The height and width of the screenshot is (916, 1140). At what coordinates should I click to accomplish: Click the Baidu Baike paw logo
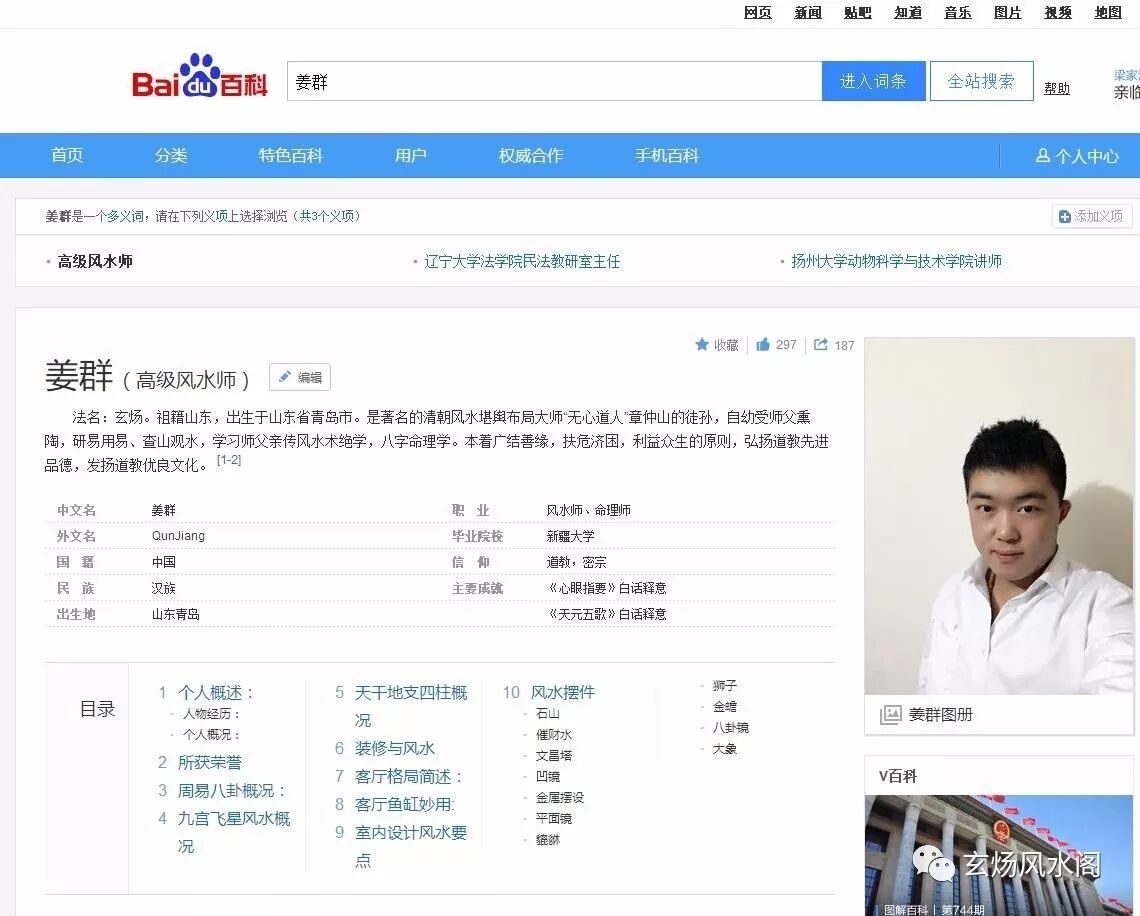click(x=200, y=76)
